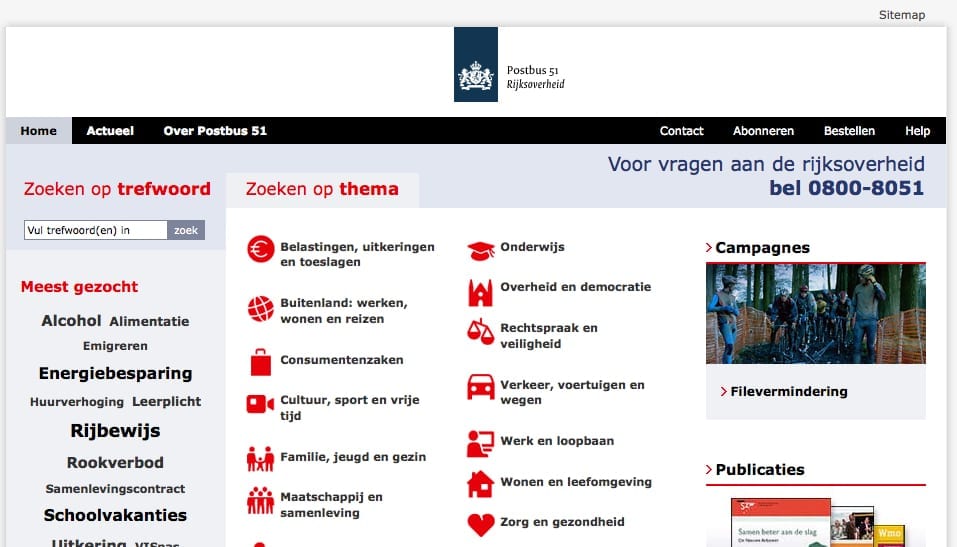Click the Alimentatie keyword link

click(150, 321)
